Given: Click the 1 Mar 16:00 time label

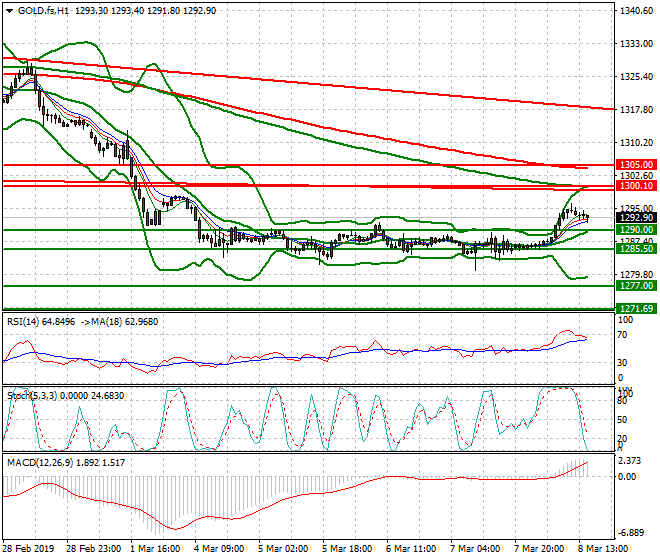Looking at the screenshot, I should pos(156,549).
